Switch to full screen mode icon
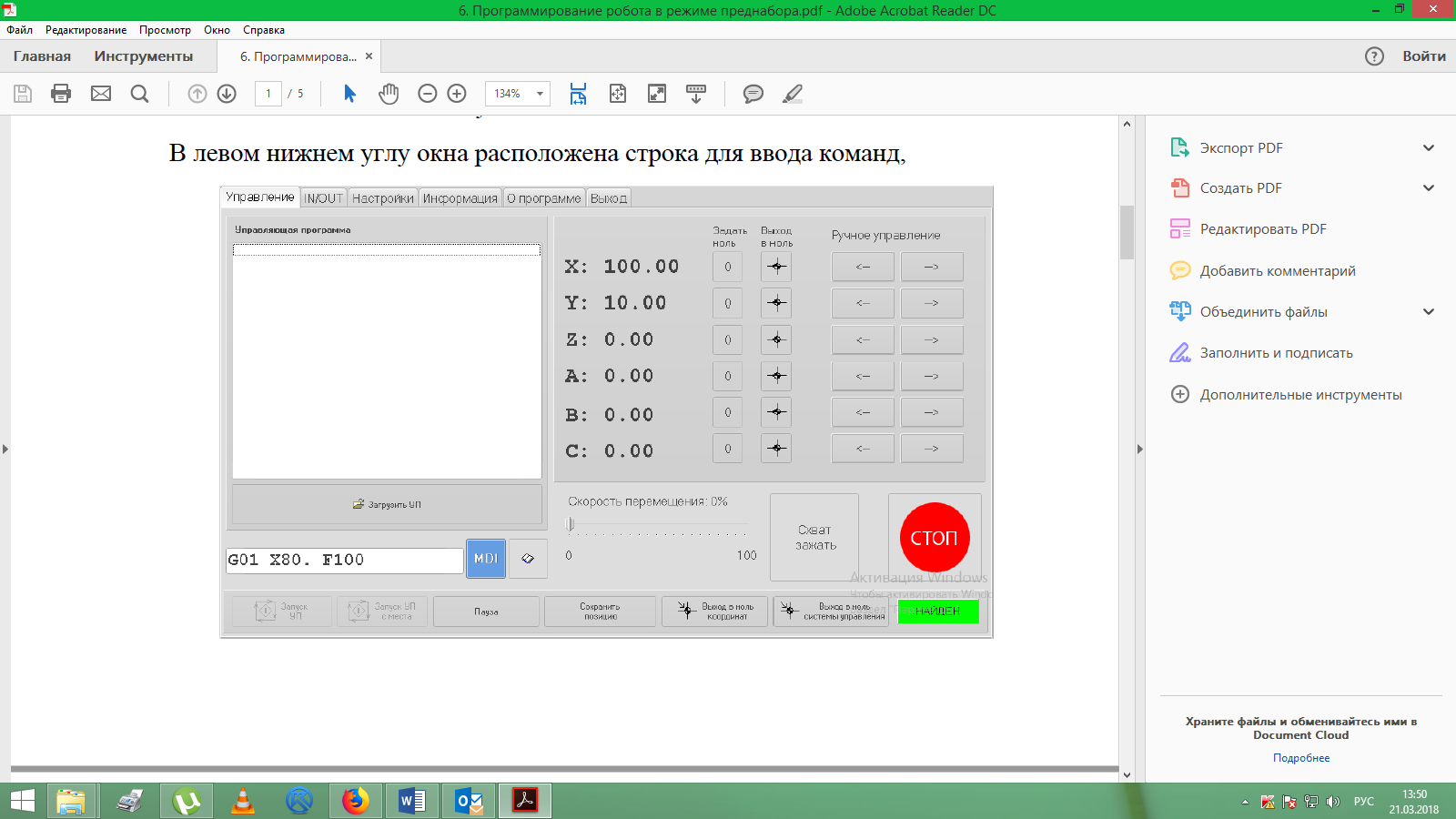This screenshot has width=1456, height=819. (657, 94)
